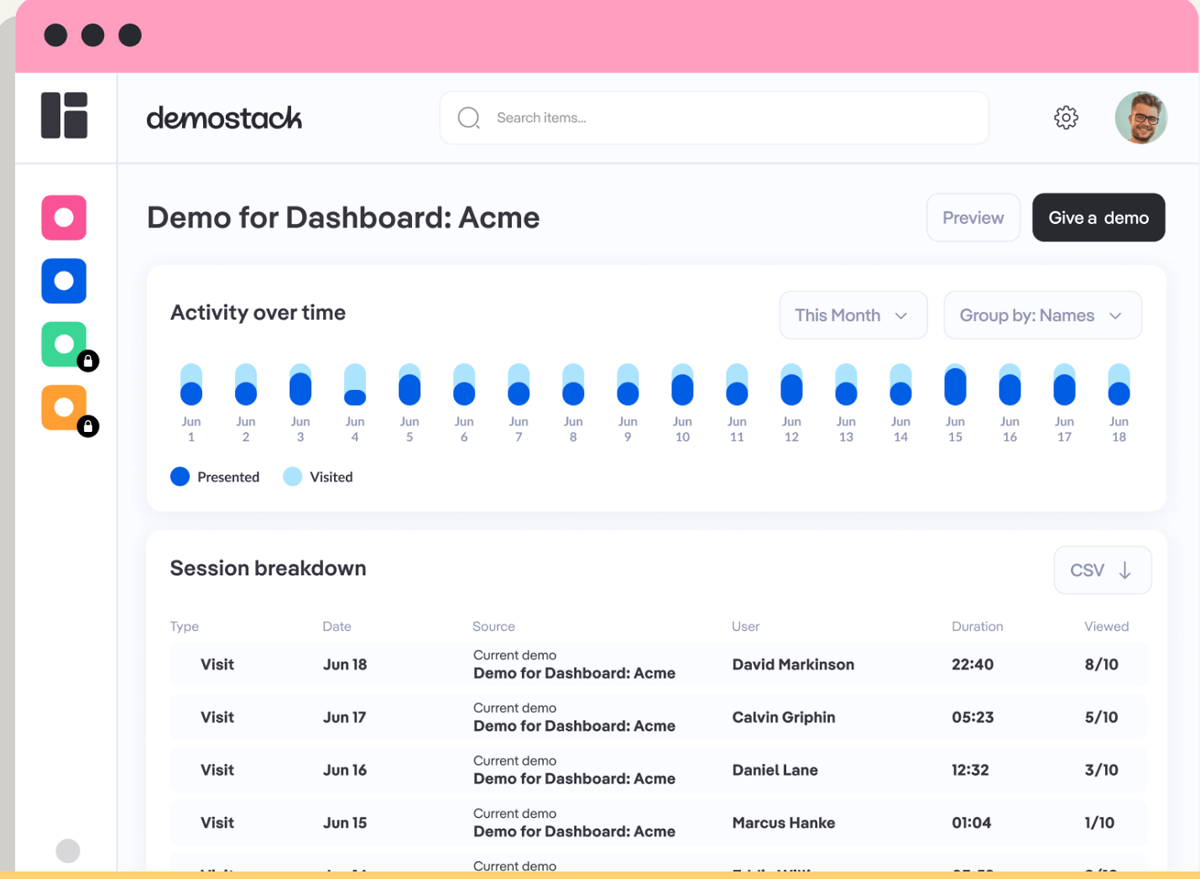This screenshot has width=1200, height=879.
Task: Click the Preview button
Action: point(973,217)
